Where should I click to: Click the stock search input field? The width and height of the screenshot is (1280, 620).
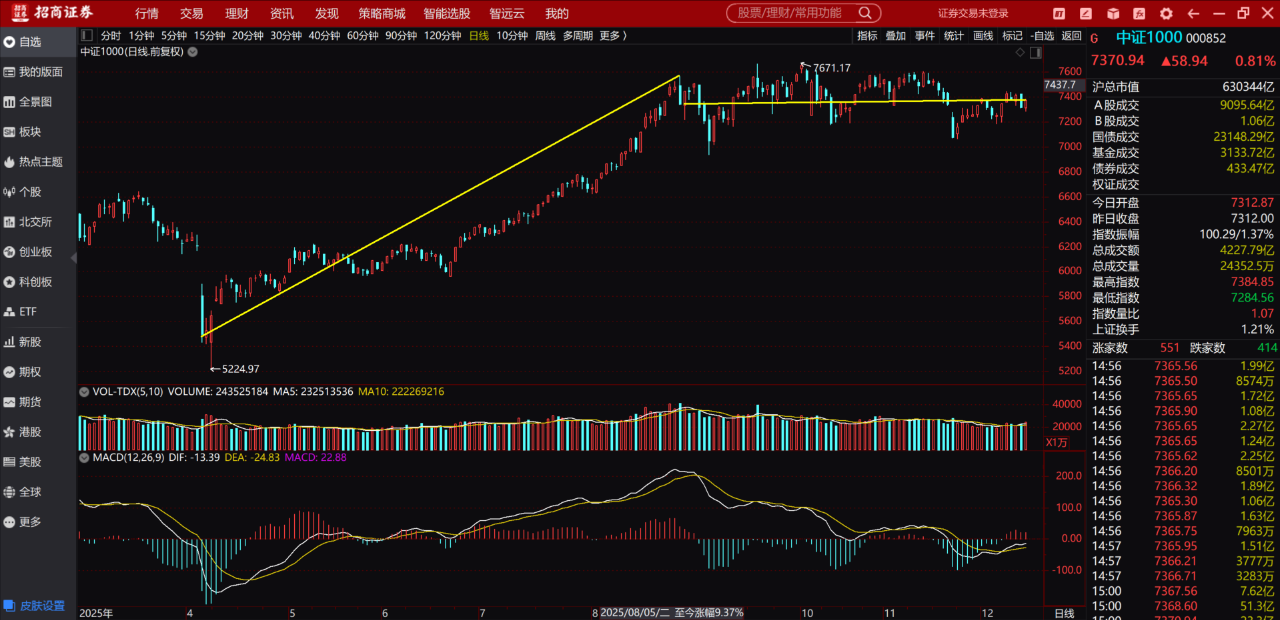point(790,13)
